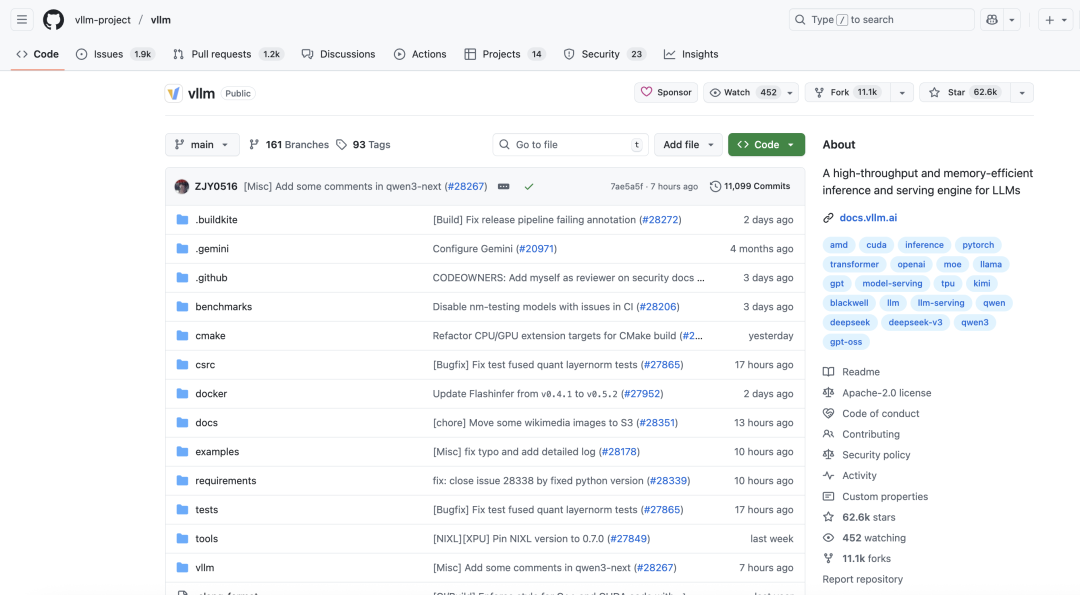This screenshot has width=1080, height=595.
Task: Open the Insights tab
Action: [691, 54]
